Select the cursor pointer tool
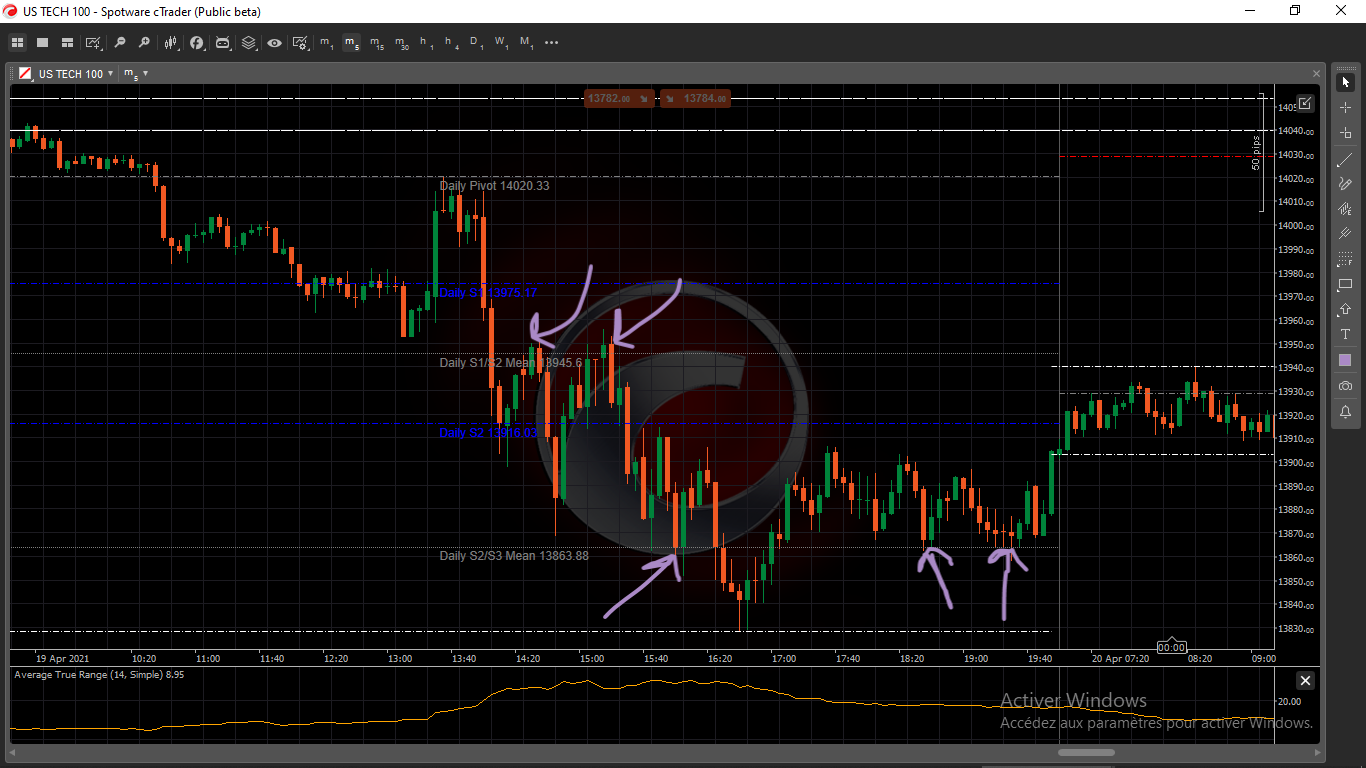The width and height of the screenshot is (1366, 768). pos(1345,82)
